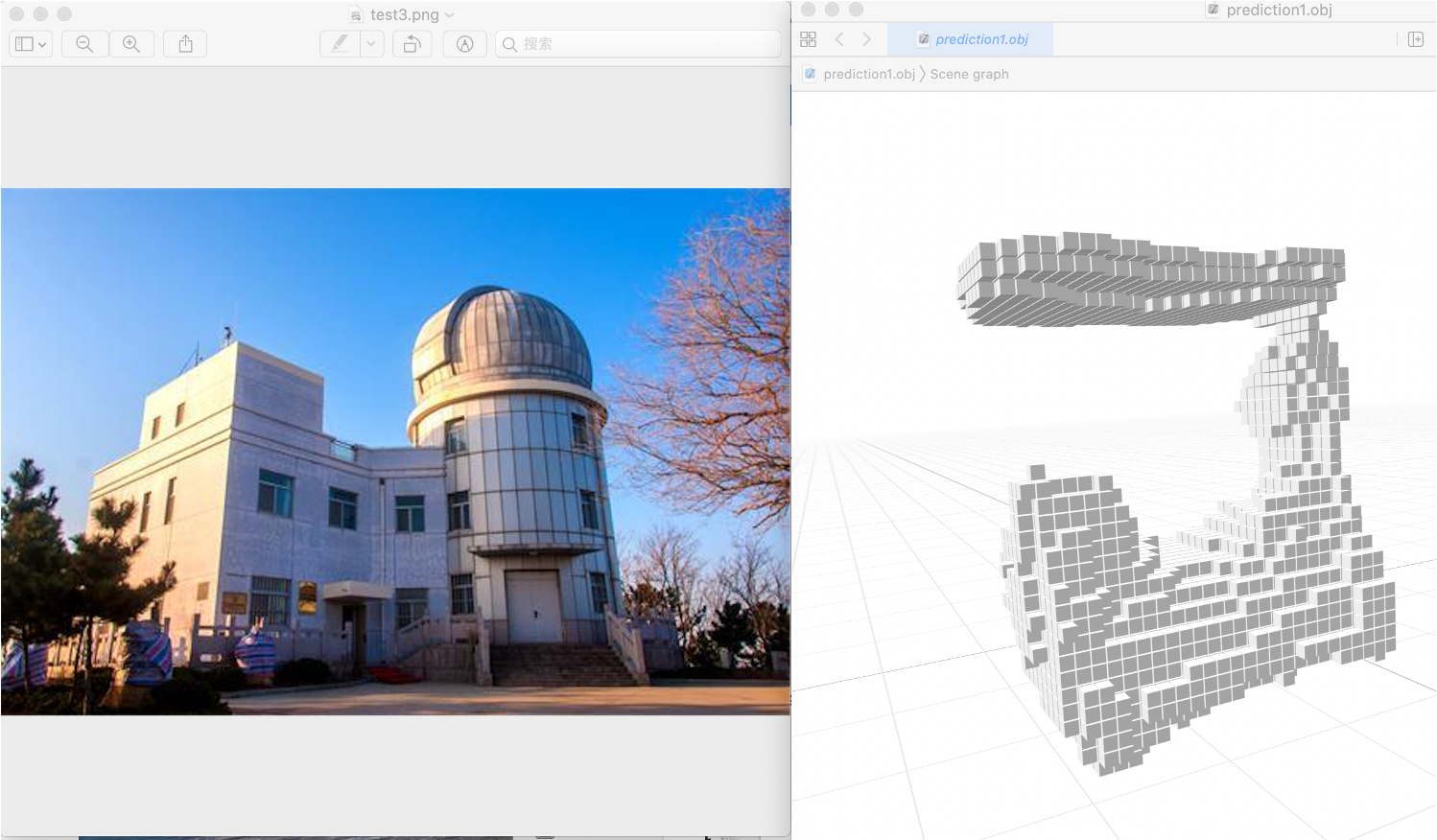Rotate the image using rotate button

(412, 44)
